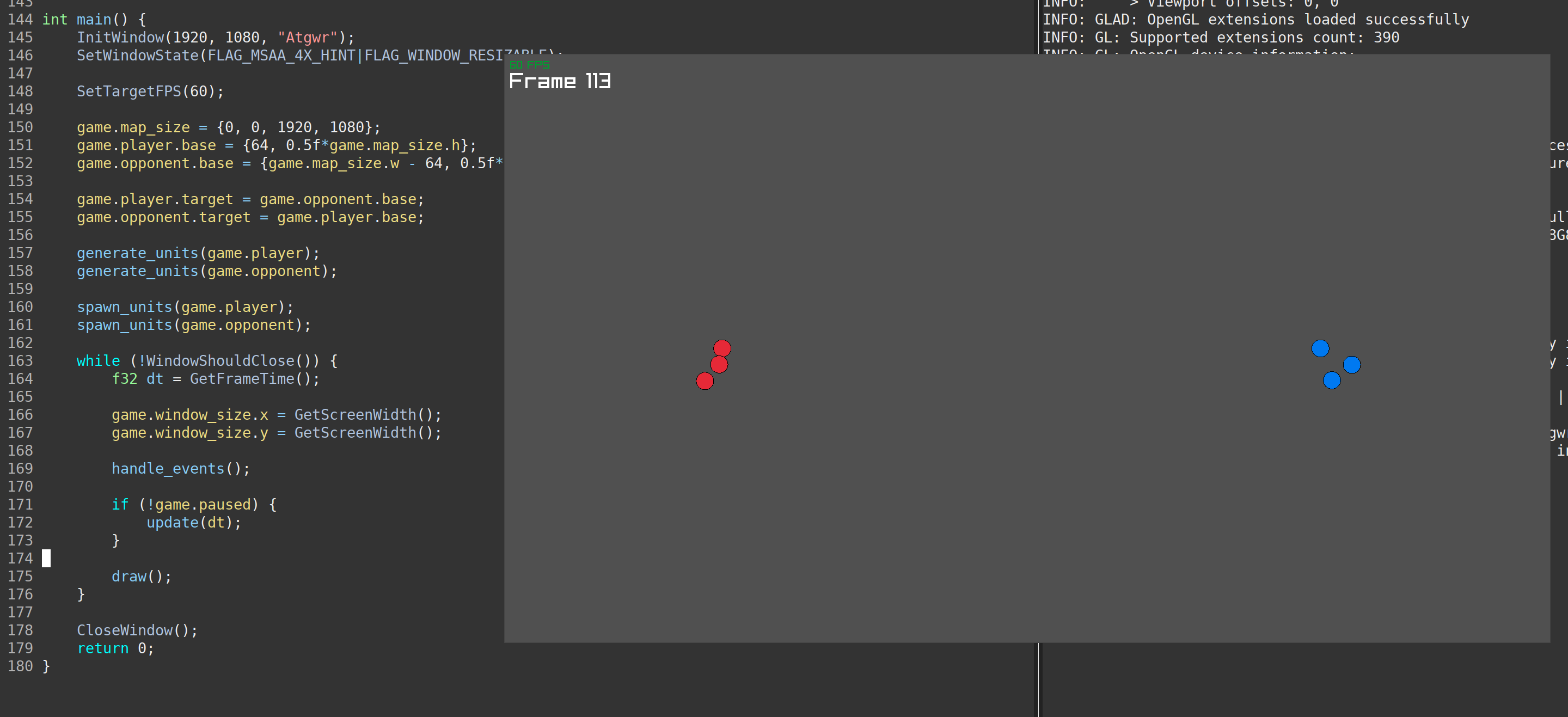Click the "Atgwr" string literal

click(308, 38)
